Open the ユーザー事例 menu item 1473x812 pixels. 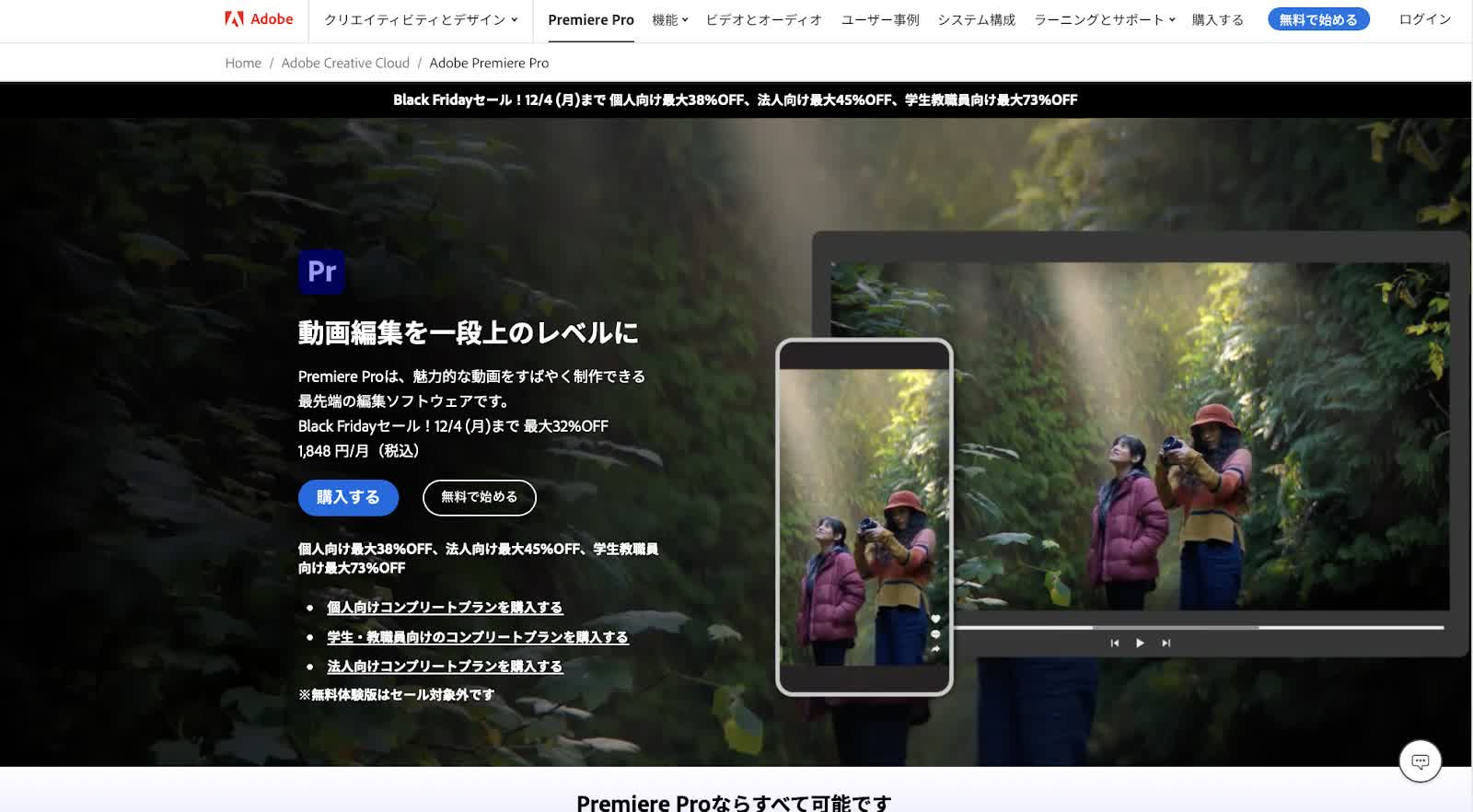(x=880, y=19)
